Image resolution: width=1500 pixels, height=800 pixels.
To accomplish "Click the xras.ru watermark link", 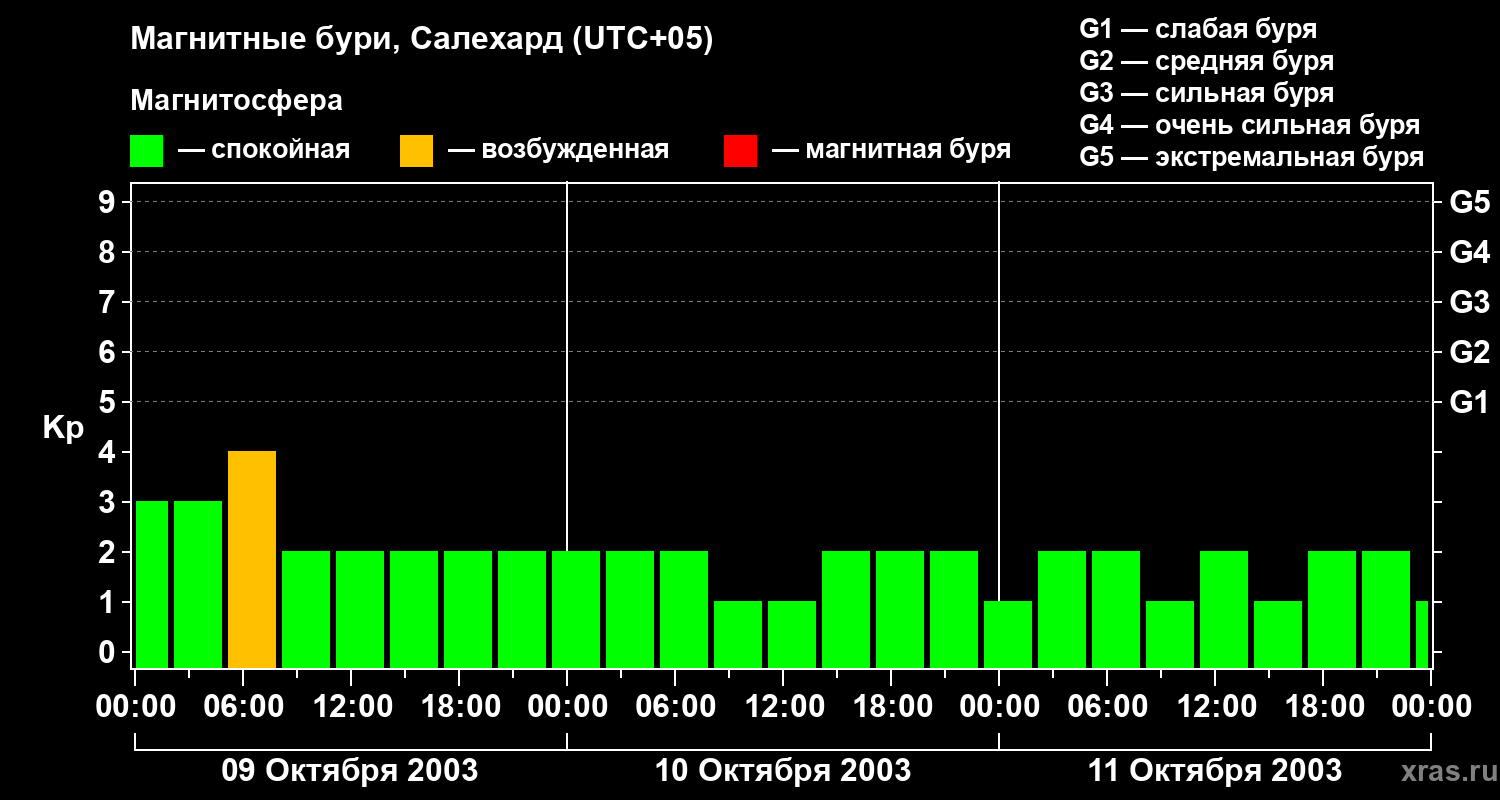I will coord(1445,772).
